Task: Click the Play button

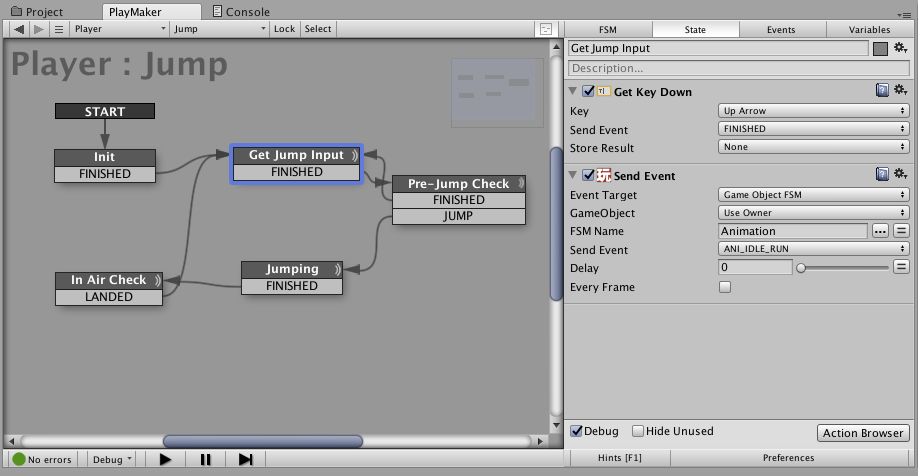Action: (x=165, y=460)
